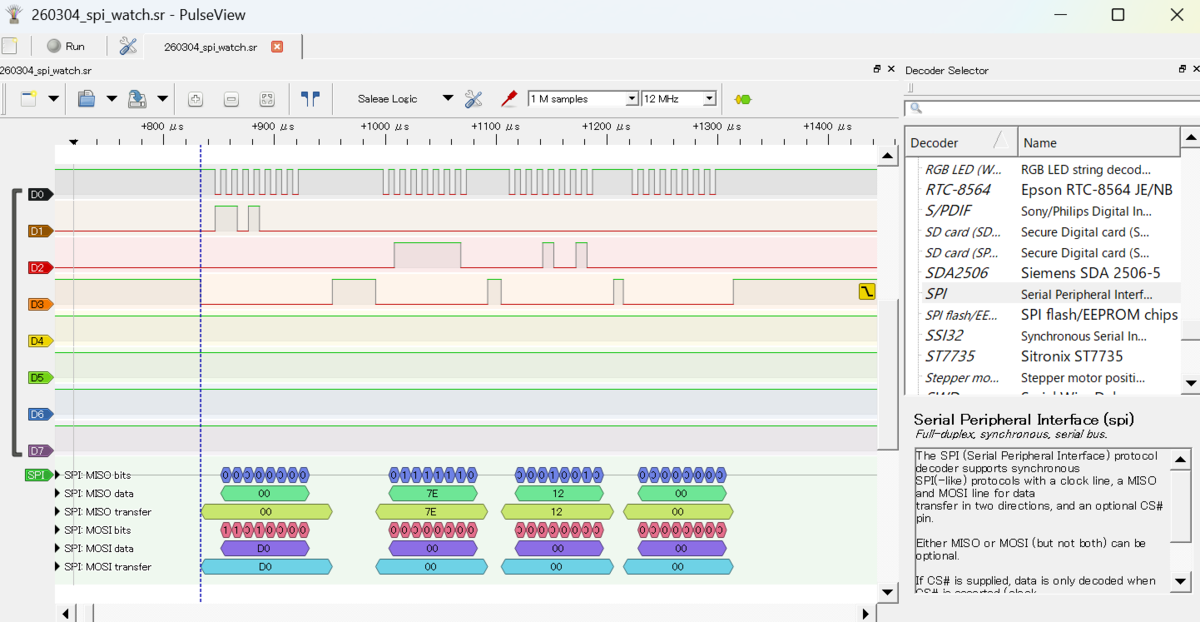Click the green SPI decoder label
Viewport: 1200px width, 622px height.
(x=38, y=475)
